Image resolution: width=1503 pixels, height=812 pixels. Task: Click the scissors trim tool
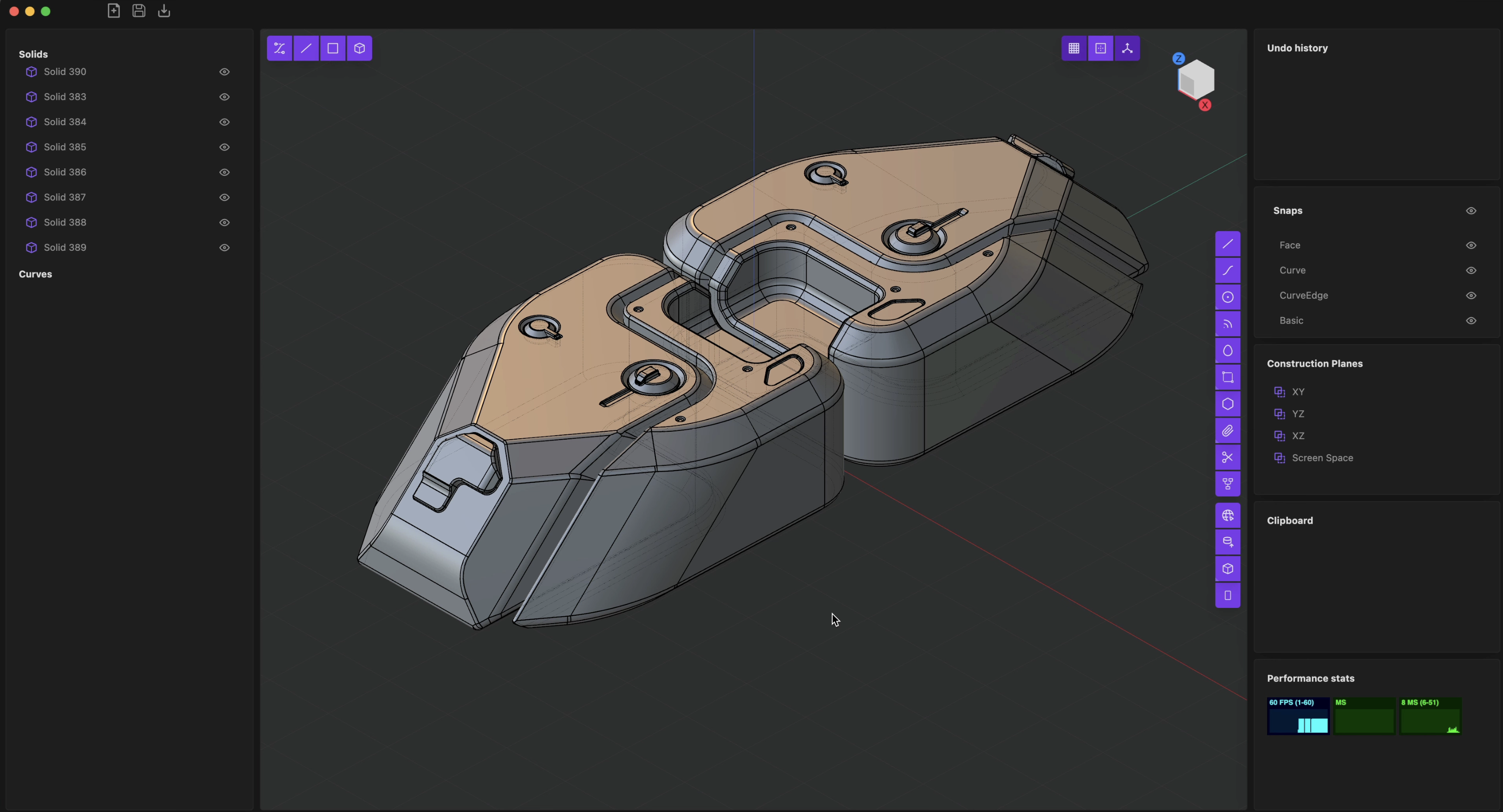tap(1228, 457)
